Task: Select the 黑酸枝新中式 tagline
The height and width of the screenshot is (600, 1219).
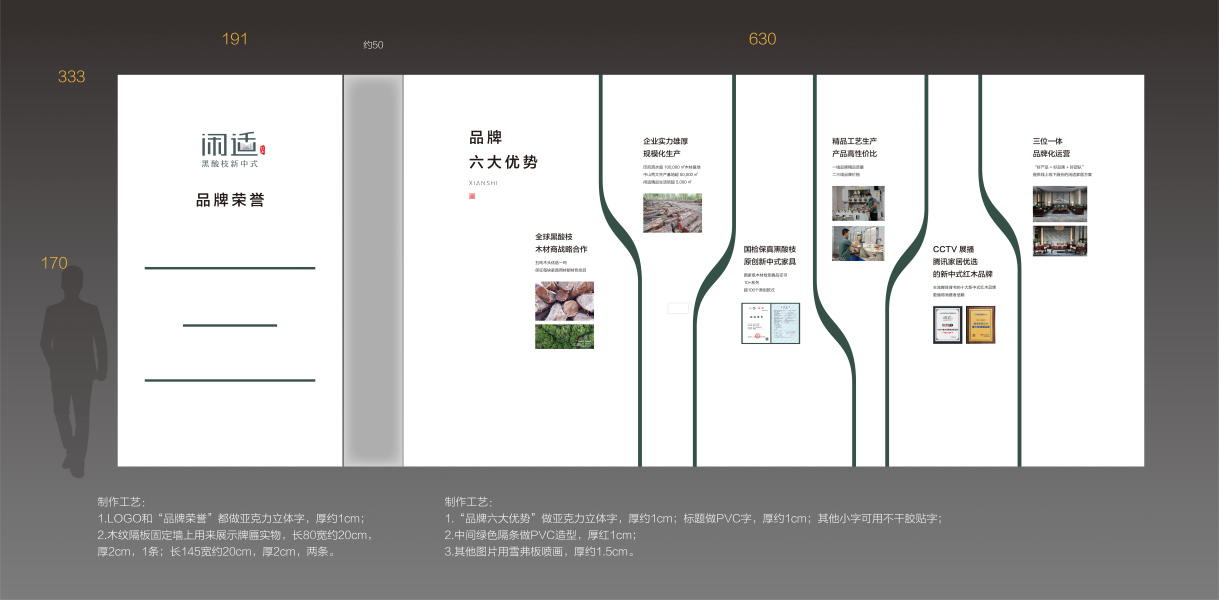Action: point(229,163)
